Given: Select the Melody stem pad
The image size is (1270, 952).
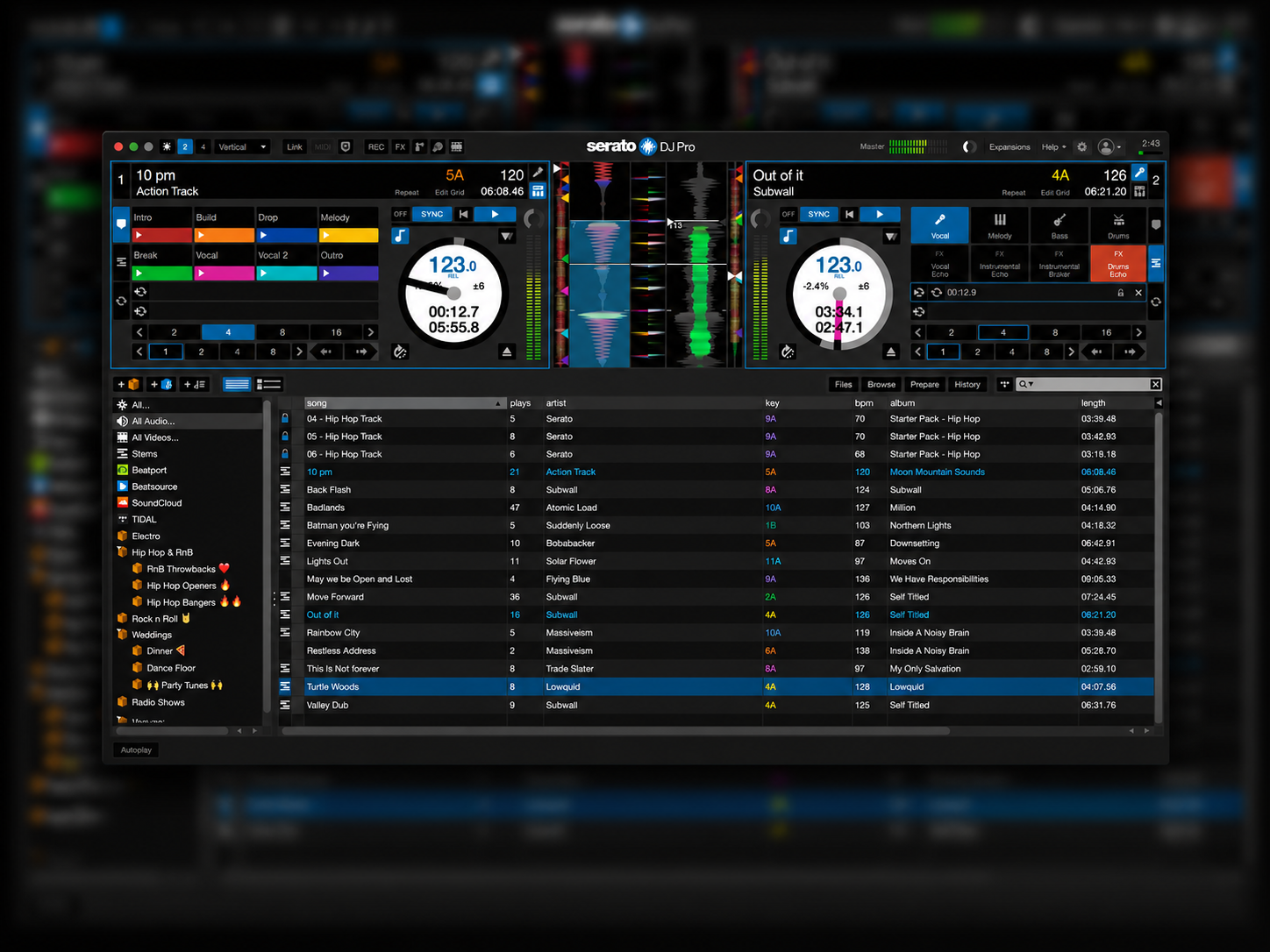Looking at the screenshot, I should 1000,225.
